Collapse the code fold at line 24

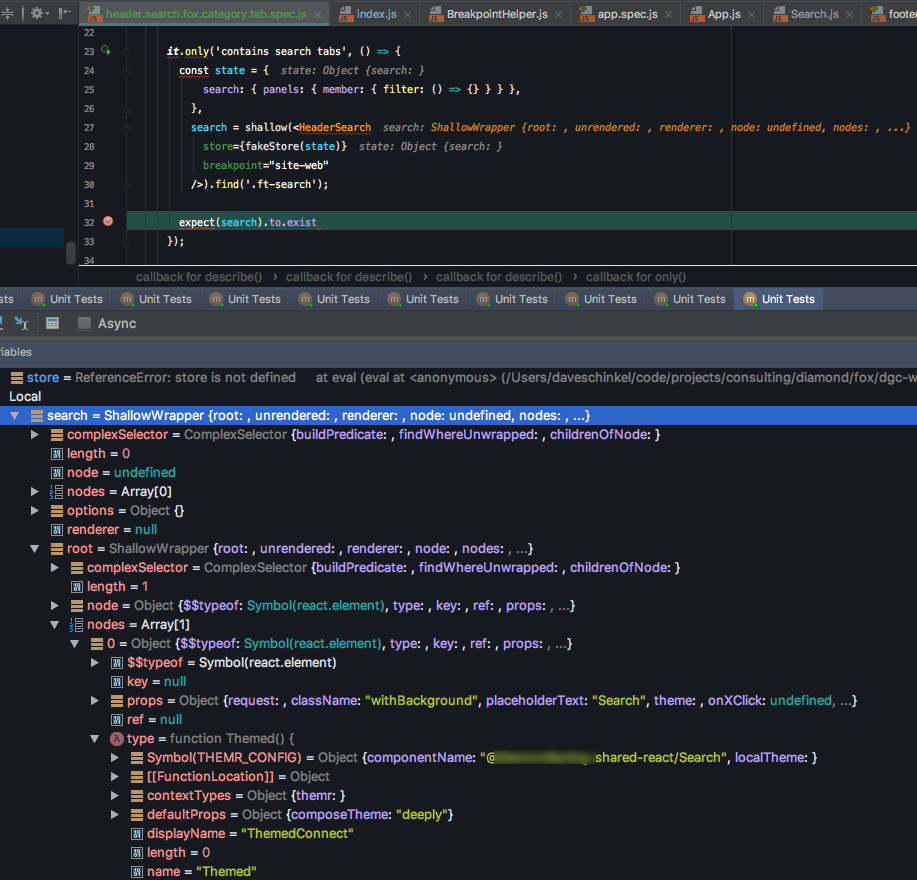[126, 71]
